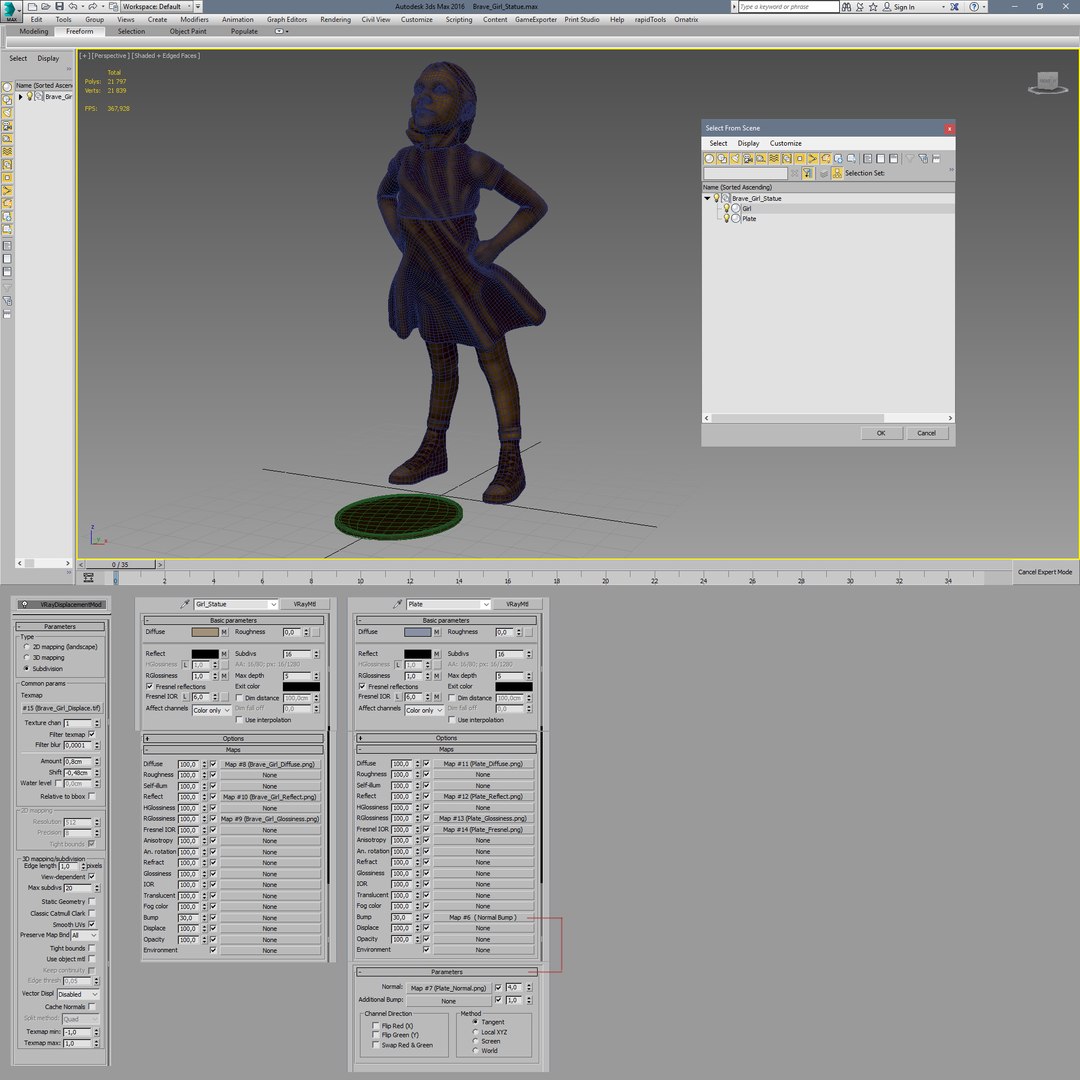Open Customize menu in Select From Scene dialog

tap(785, 143)
